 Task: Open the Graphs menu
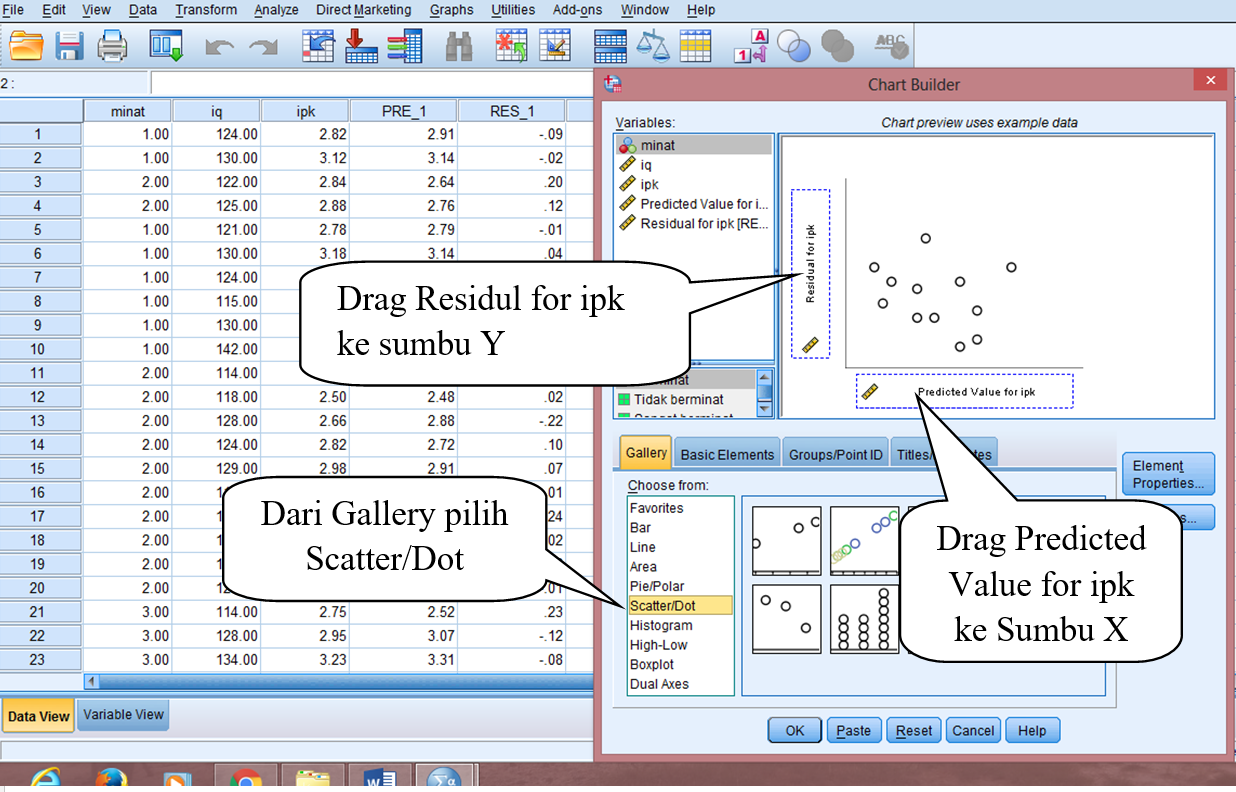click(451, 10)
